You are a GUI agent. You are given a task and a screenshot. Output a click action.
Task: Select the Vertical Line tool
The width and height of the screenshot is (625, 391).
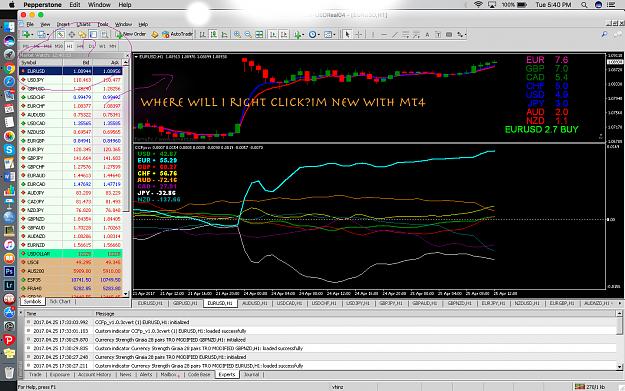(373, 35)
